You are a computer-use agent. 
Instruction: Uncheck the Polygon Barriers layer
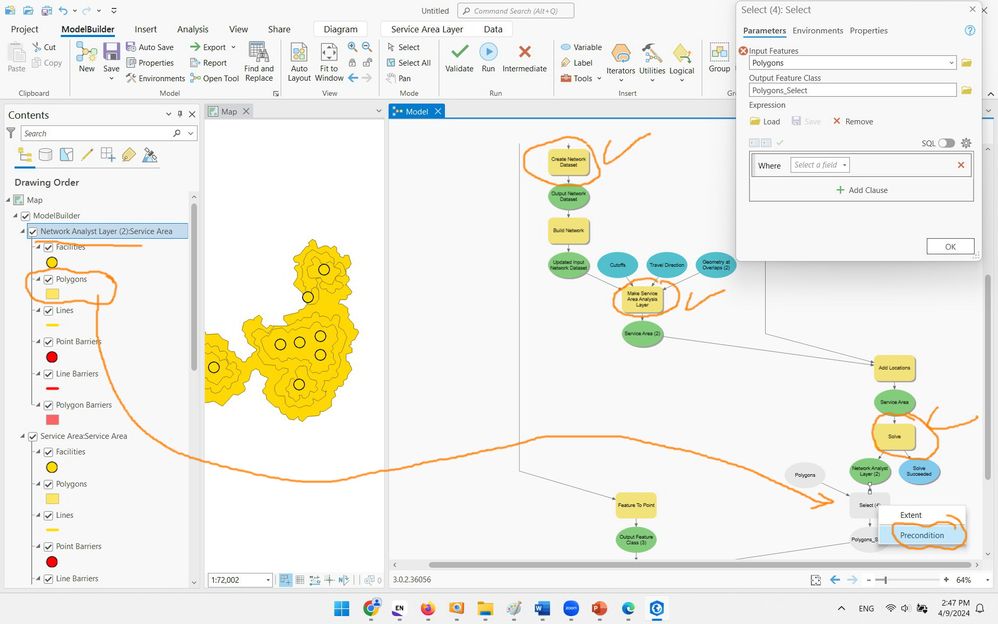coord(48,405)
